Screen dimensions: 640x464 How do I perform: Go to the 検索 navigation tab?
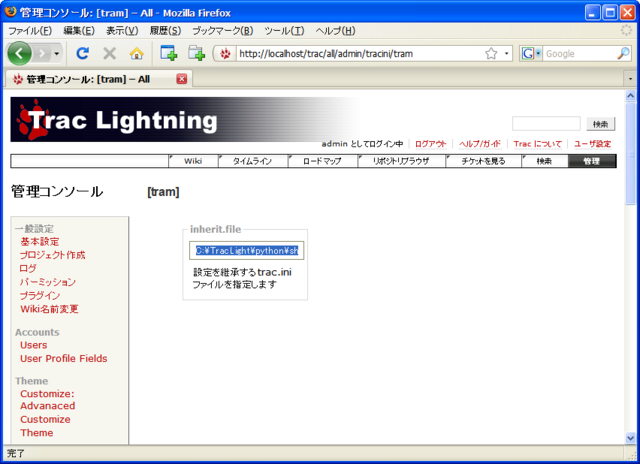coord(544,161)
